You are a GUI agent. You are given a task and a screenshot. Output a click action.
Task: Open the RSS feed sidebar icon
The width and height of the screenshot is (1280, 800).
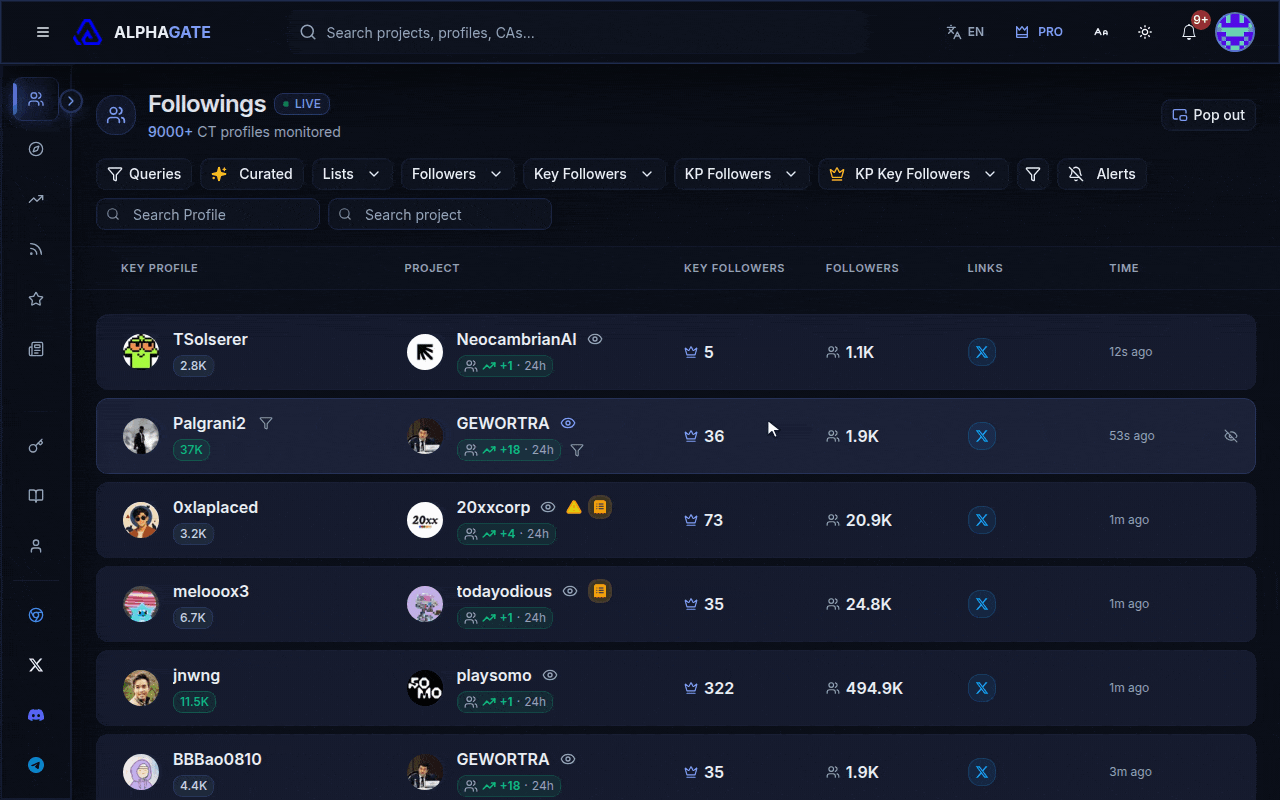[36, 249]
